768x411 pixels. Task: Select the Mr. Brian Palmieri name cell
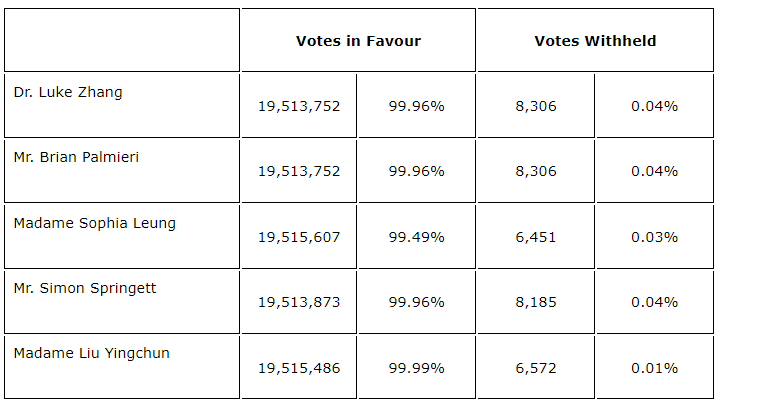76,157
